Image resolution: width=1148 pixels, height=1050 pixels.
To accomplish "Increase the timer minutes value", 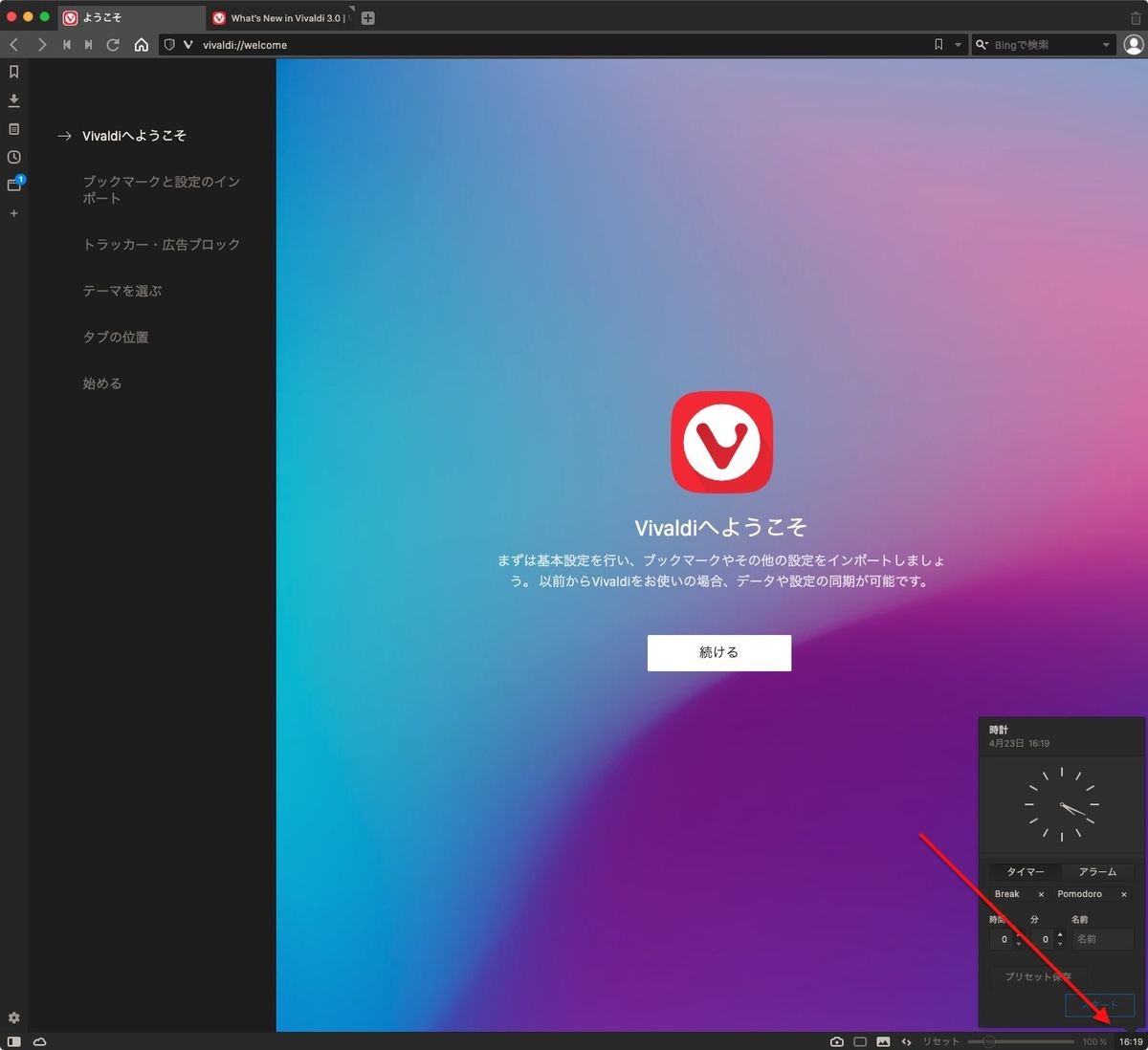I will click(x=1060, y=934).
